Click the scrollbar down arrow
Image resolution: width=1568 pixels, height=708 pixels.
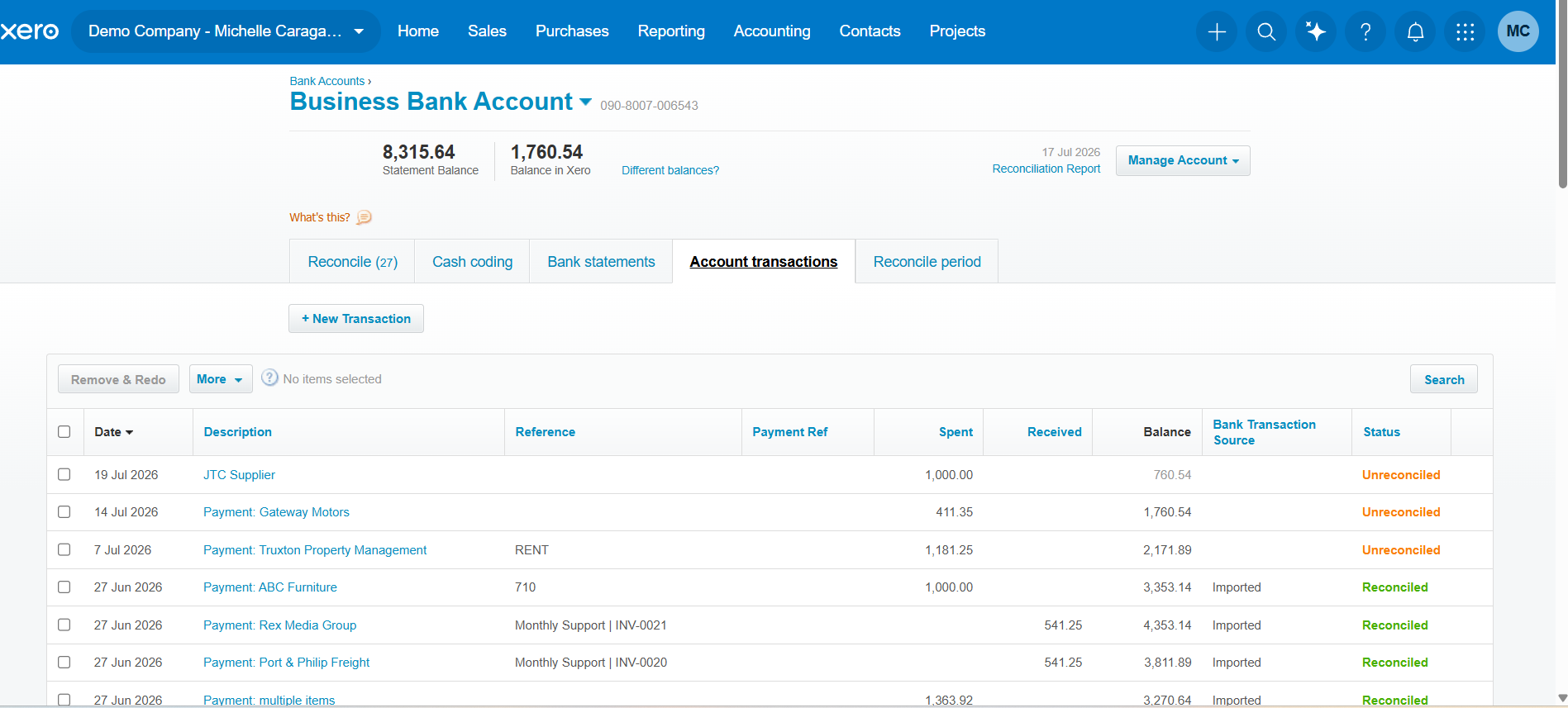tap(1561, 699)
